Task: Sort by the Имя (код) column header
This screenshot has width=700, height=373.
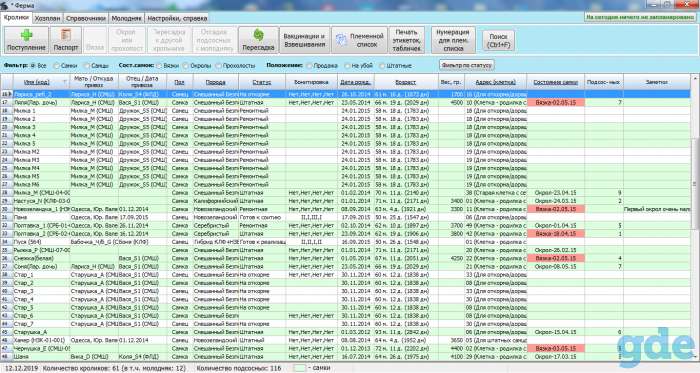Action: [41, 82]
